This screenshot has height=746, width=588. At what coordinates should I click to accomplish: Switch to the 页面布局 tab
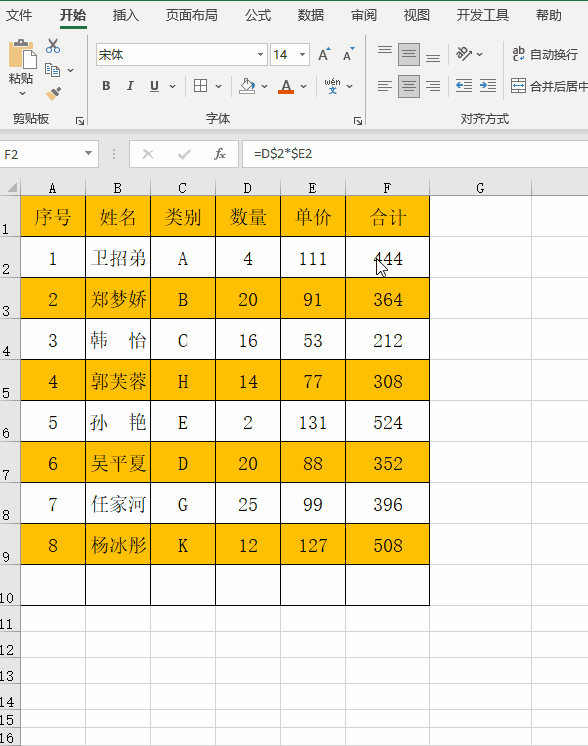pos(192,15)
